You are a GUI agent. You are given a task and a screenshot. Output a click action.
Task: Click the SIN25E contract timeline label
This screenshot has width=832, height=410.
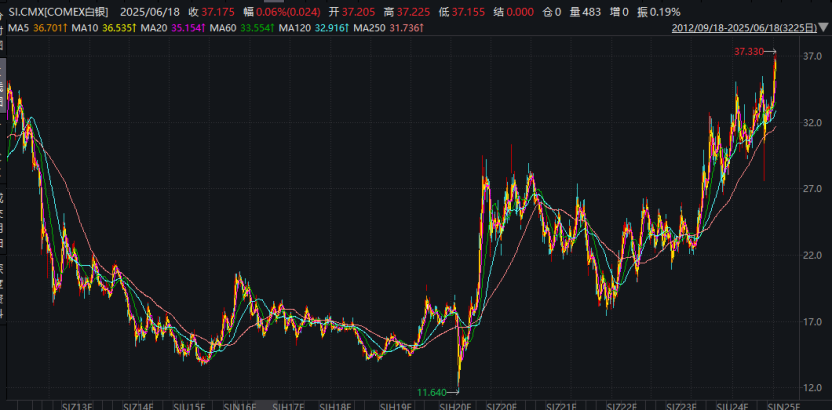click(x=782, y=407)
